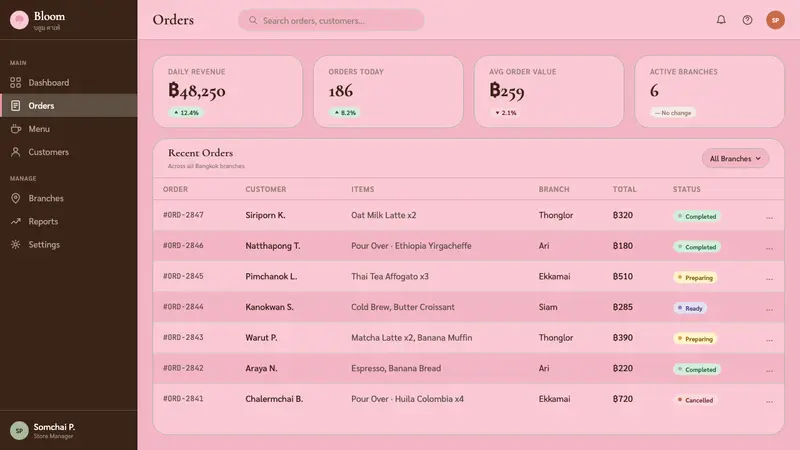Click Ready status of Kanokwan S. order
Viewport: 800px width, 450px height.
[690, 308]
